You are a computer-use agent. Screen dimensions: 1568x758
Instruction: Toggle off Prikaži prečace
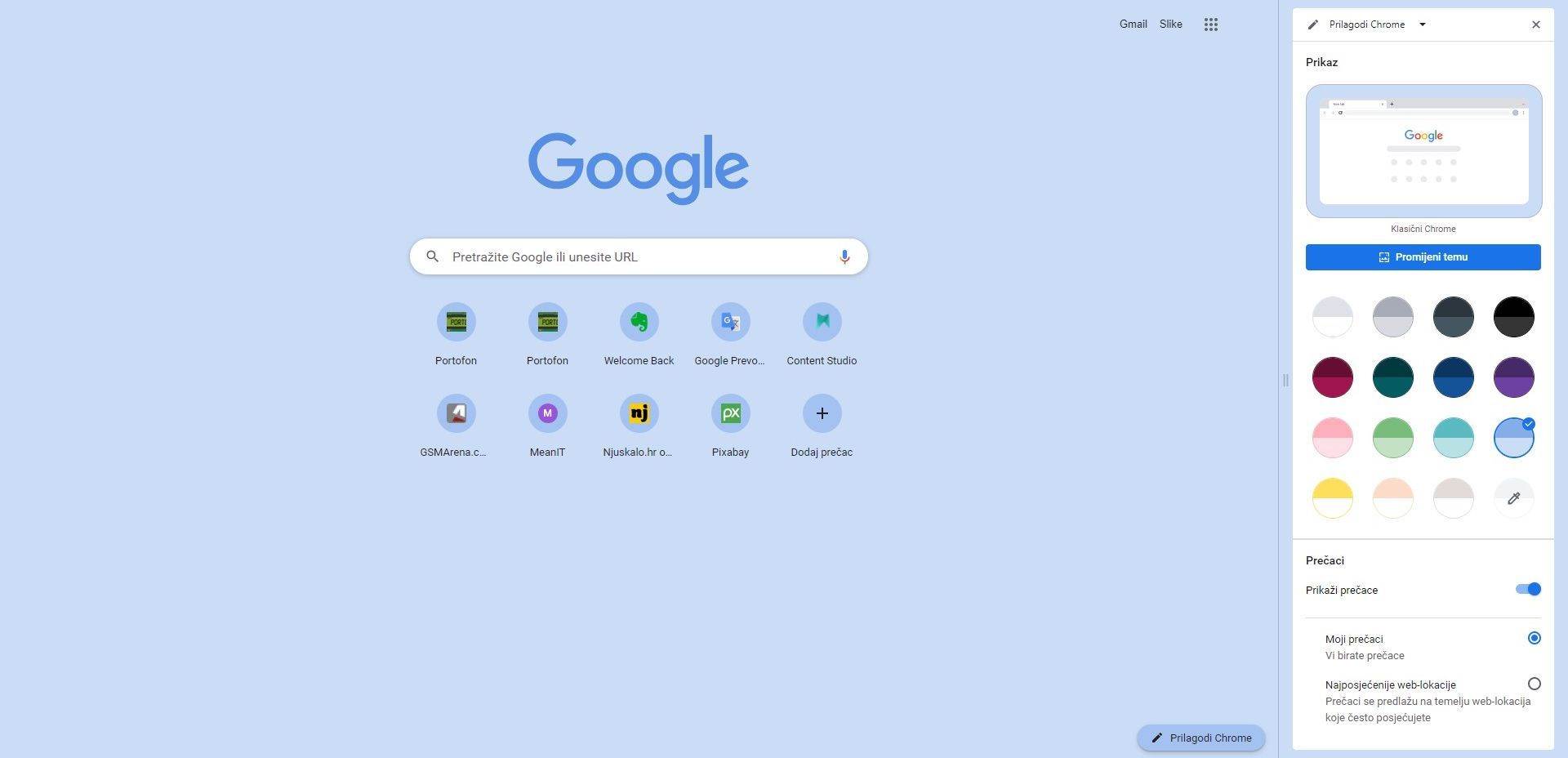(1527, 589)
